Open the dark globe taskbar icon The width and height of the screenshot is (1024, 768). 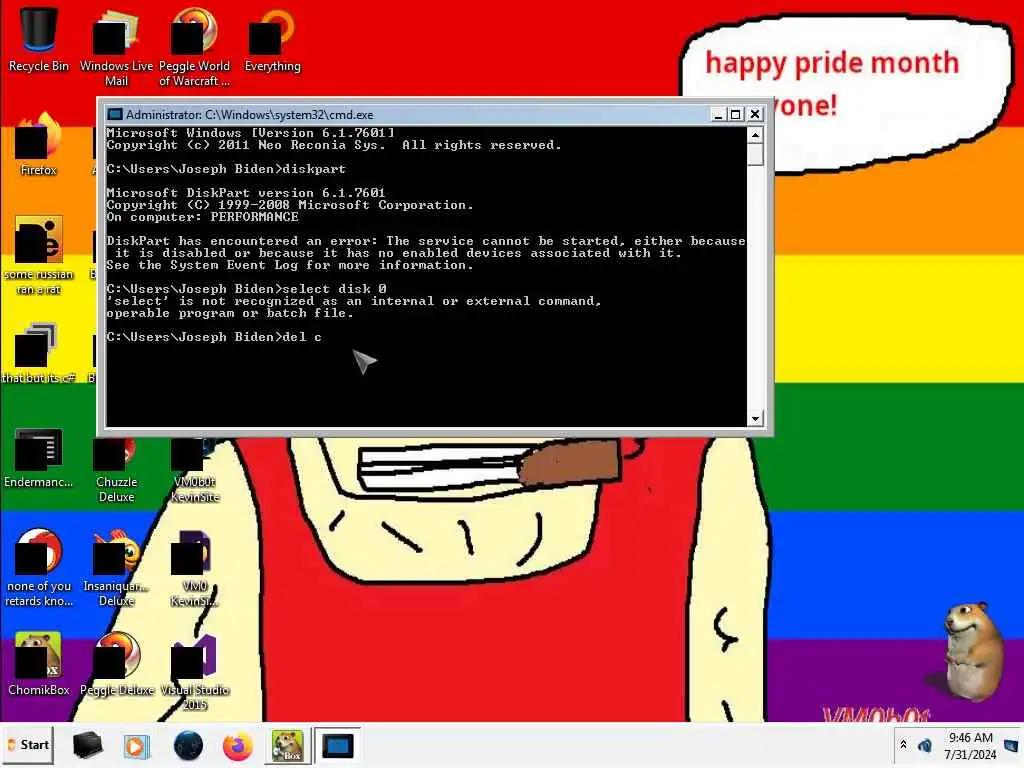coord(188,745)
